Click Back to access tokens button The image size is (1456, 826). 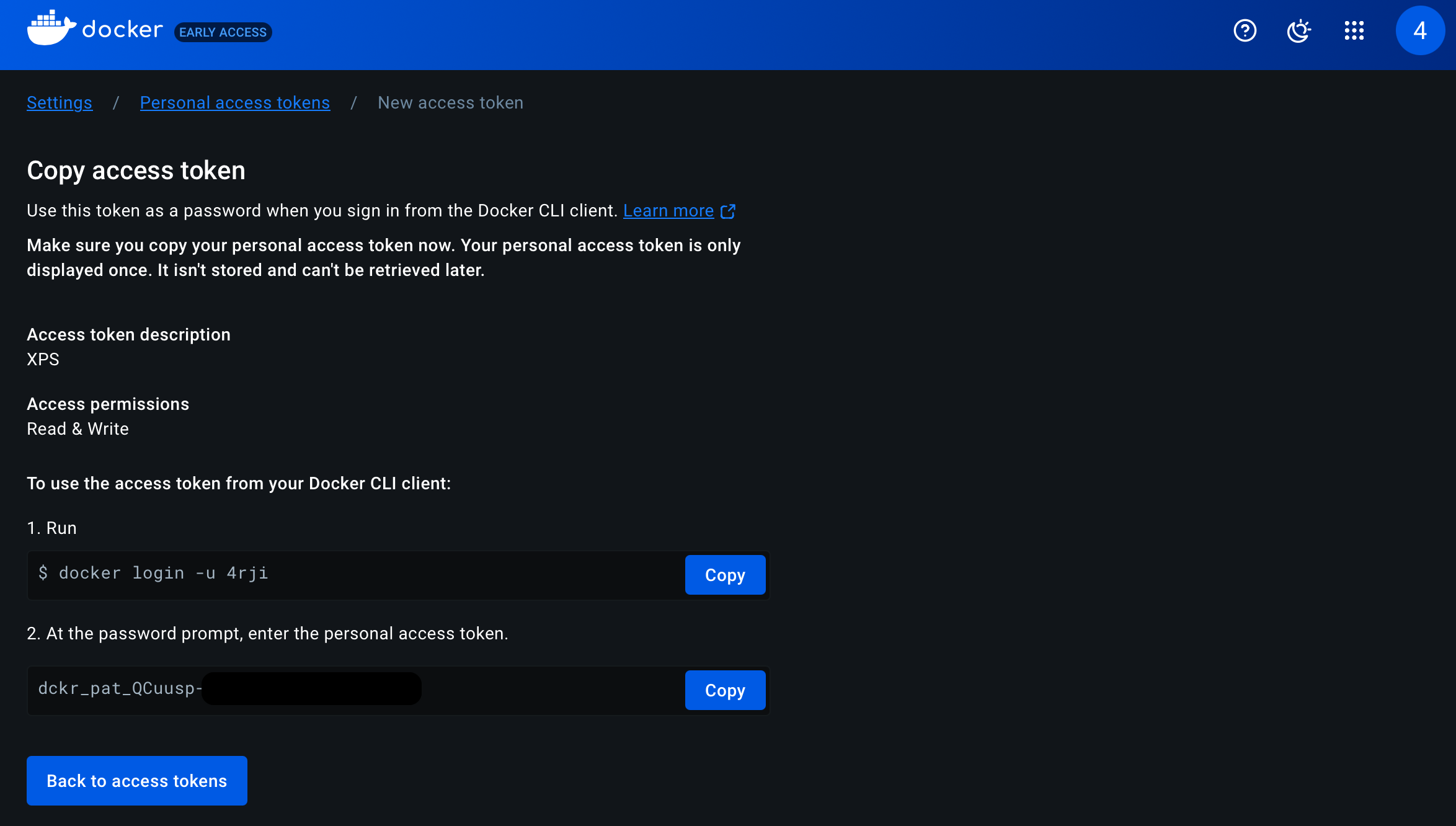click(x=137, y=781)
